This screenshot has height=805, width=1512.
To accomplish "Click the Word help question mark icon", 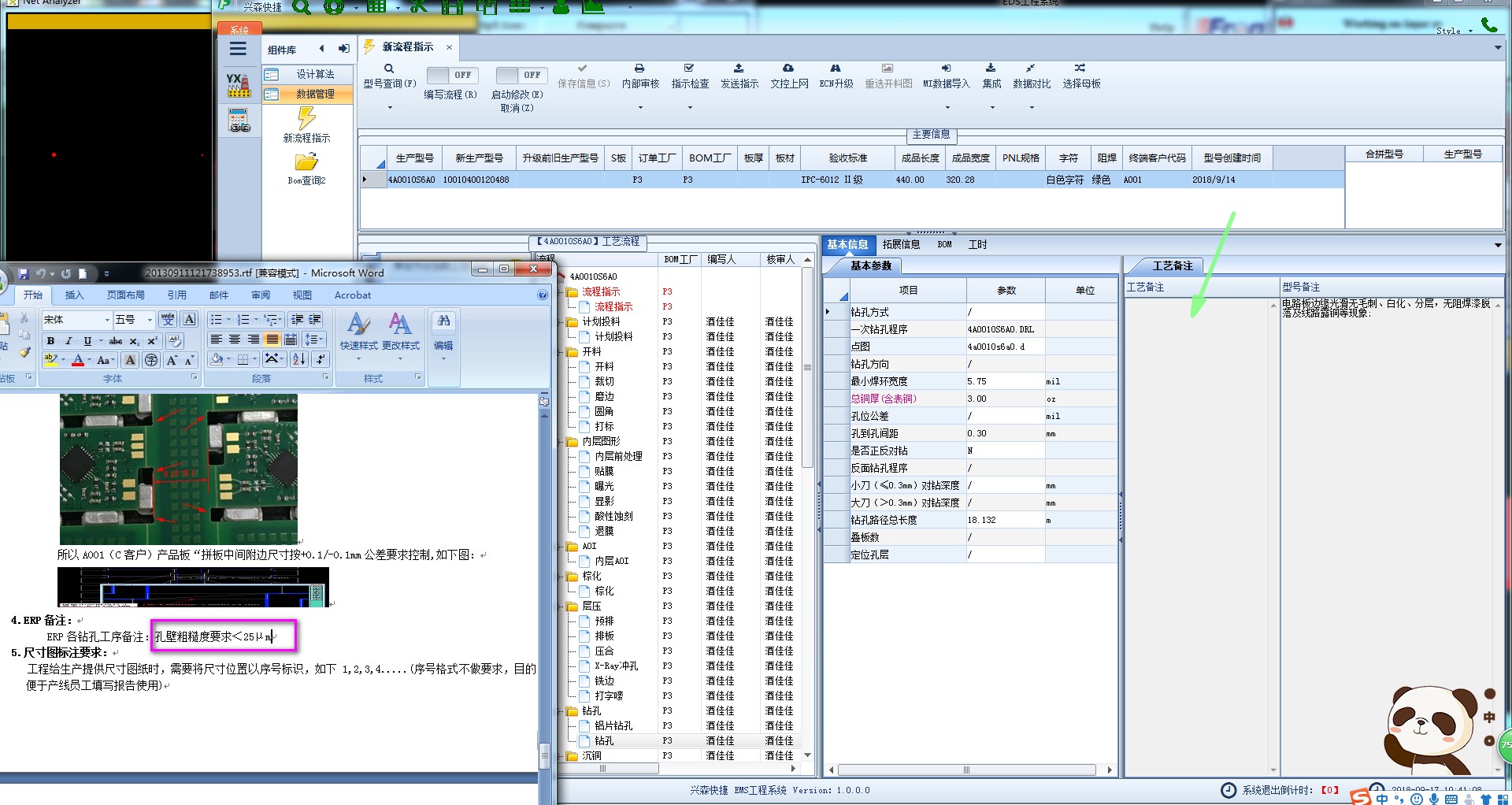I will tap(543, 295).
